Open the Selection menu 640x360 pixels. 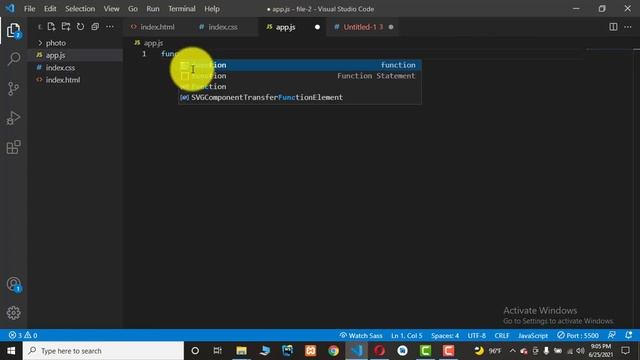coord(80,9)
